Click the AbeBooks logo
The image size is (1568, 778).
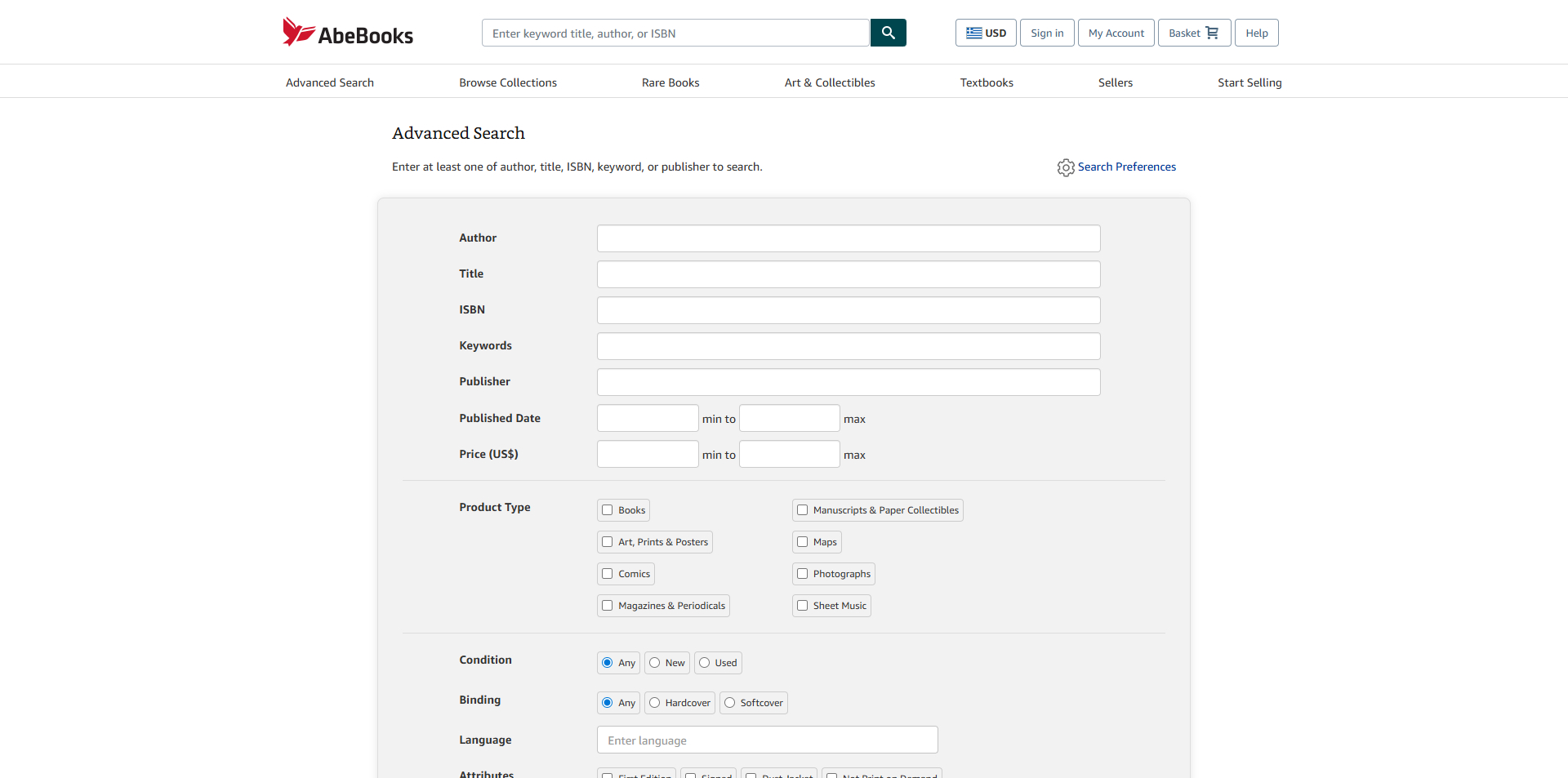[348, 33]
